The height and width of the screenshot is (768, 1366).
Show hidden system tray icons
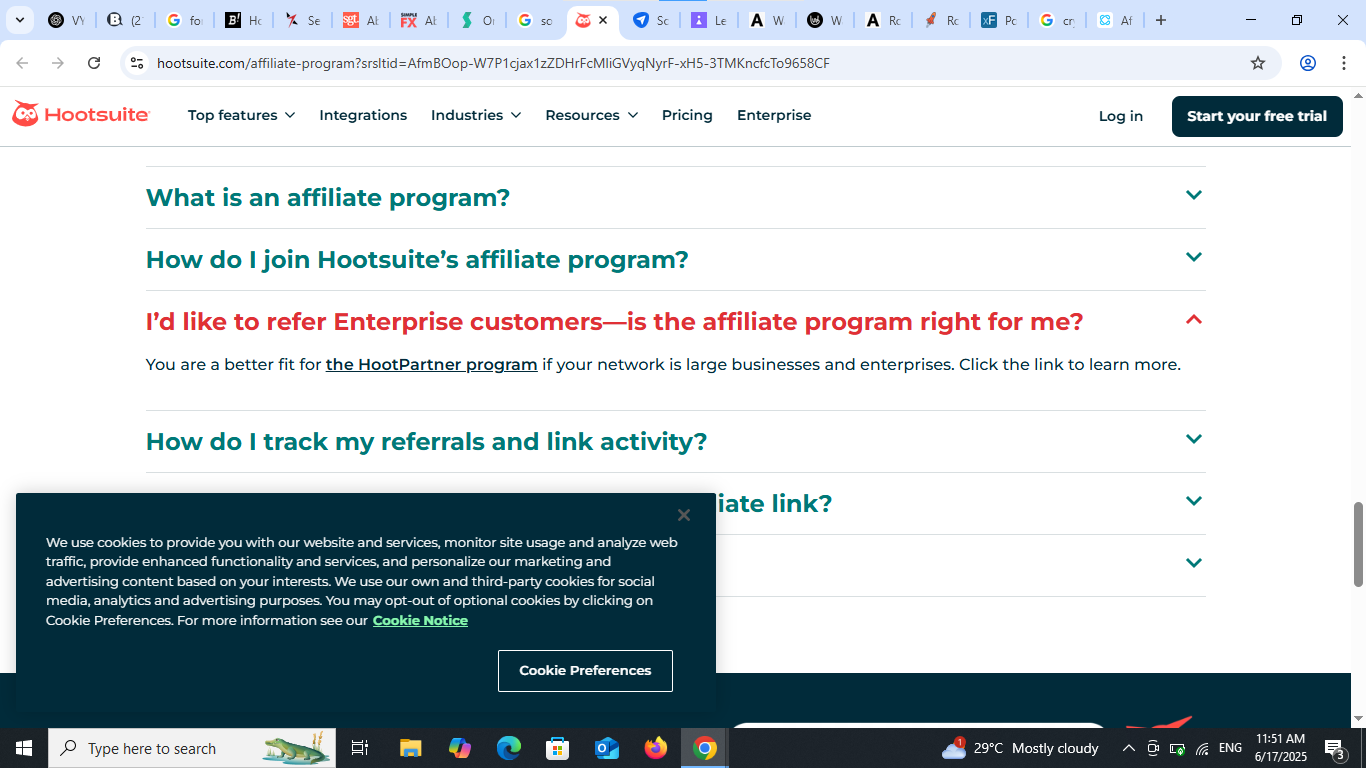pyautogui.click(x=1128, y=748)
